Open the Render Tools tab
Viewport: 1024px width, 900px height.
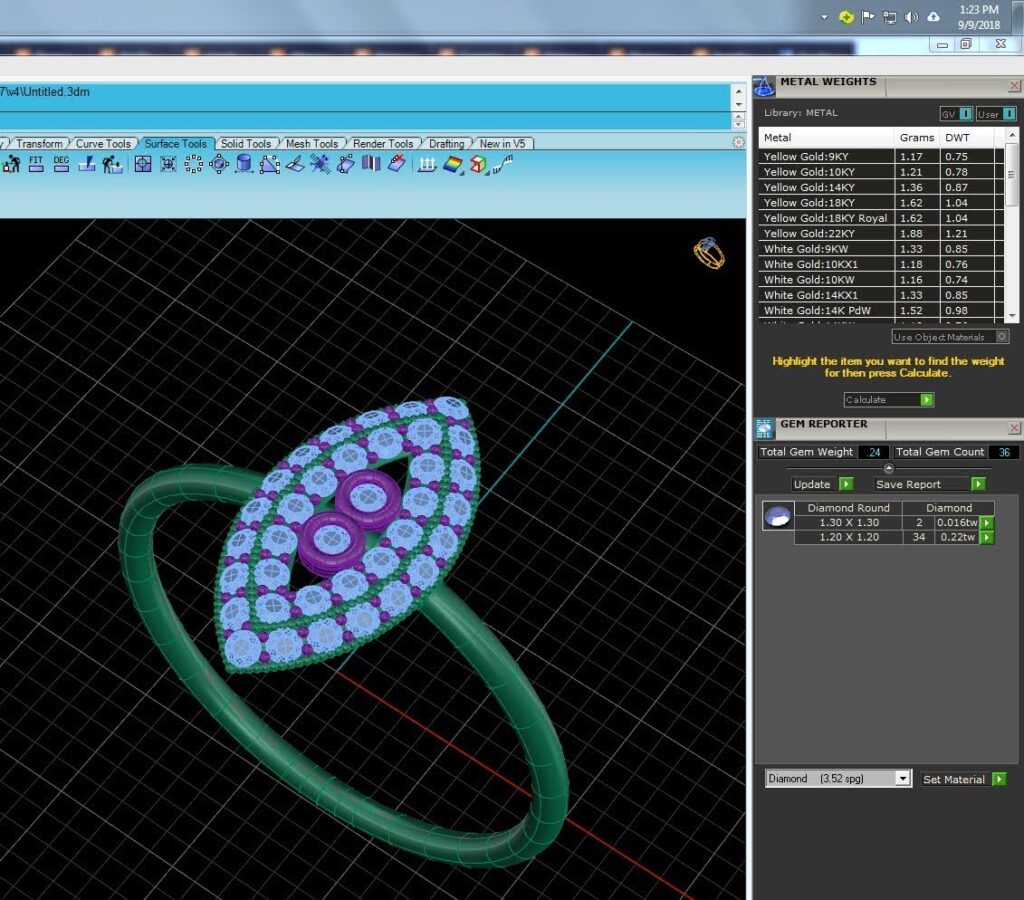point(383,144)
